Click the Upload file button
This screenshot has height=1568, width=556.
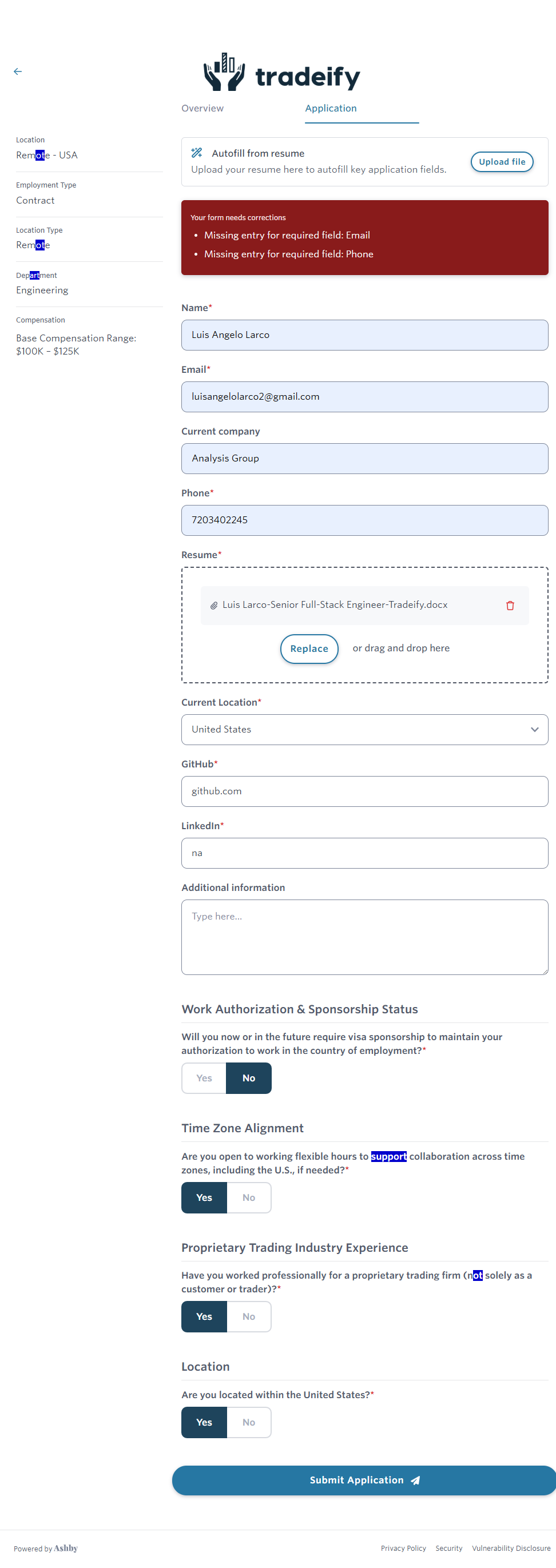pos(502,161)
